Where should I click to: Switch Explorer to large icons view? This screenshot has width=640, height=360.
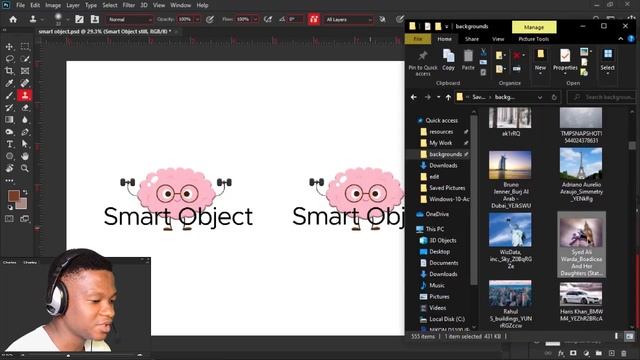click(629, 336)
